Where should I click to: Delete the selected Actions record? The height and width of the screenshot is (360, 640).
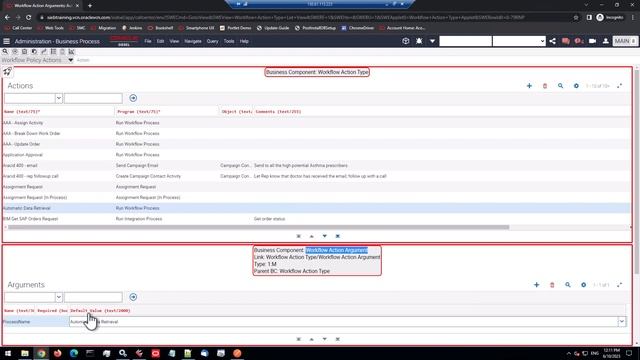(545, 86)
